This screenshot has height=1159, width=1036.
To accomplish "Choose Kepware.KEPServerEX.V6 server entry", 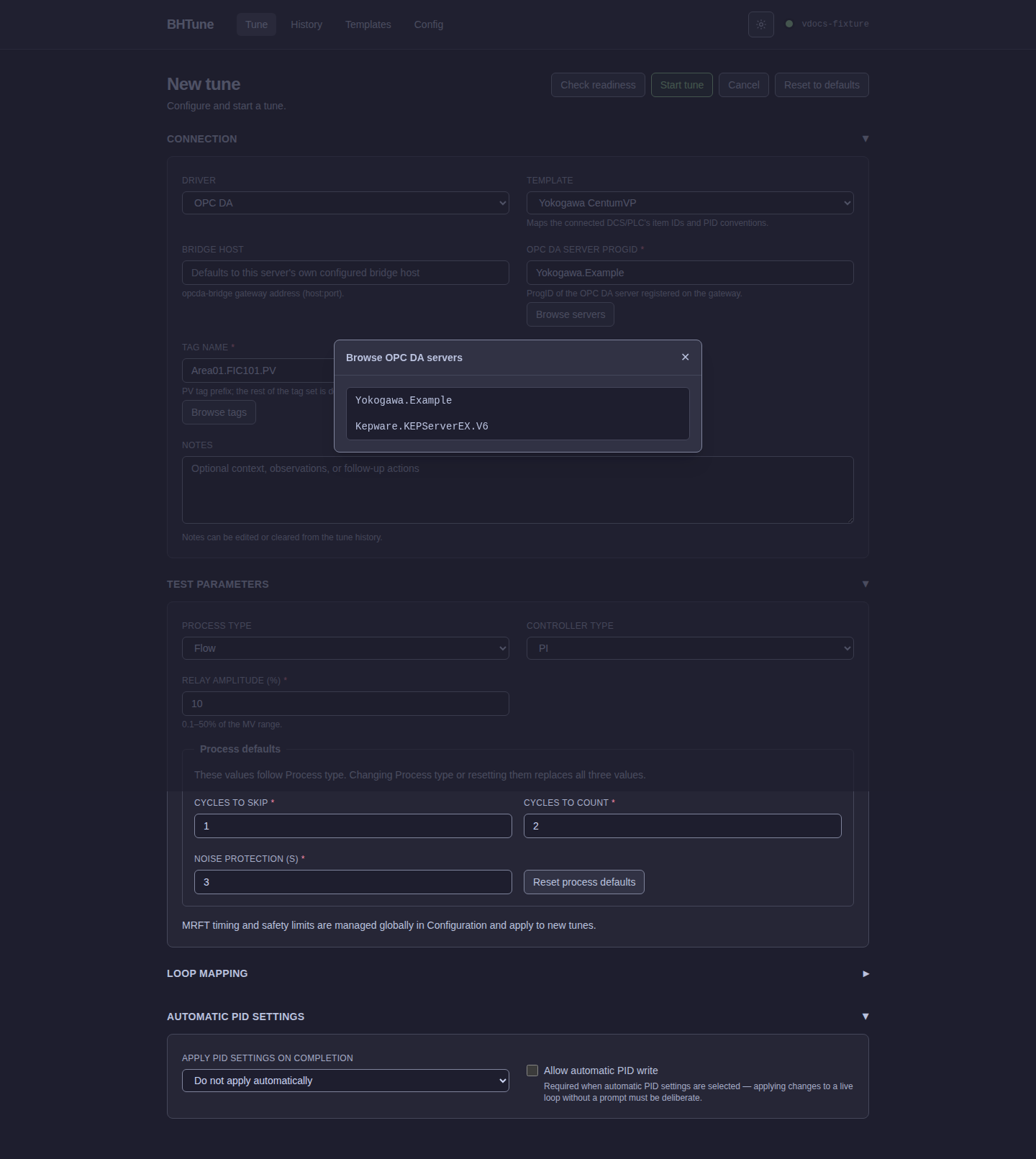I will [518, 427].
